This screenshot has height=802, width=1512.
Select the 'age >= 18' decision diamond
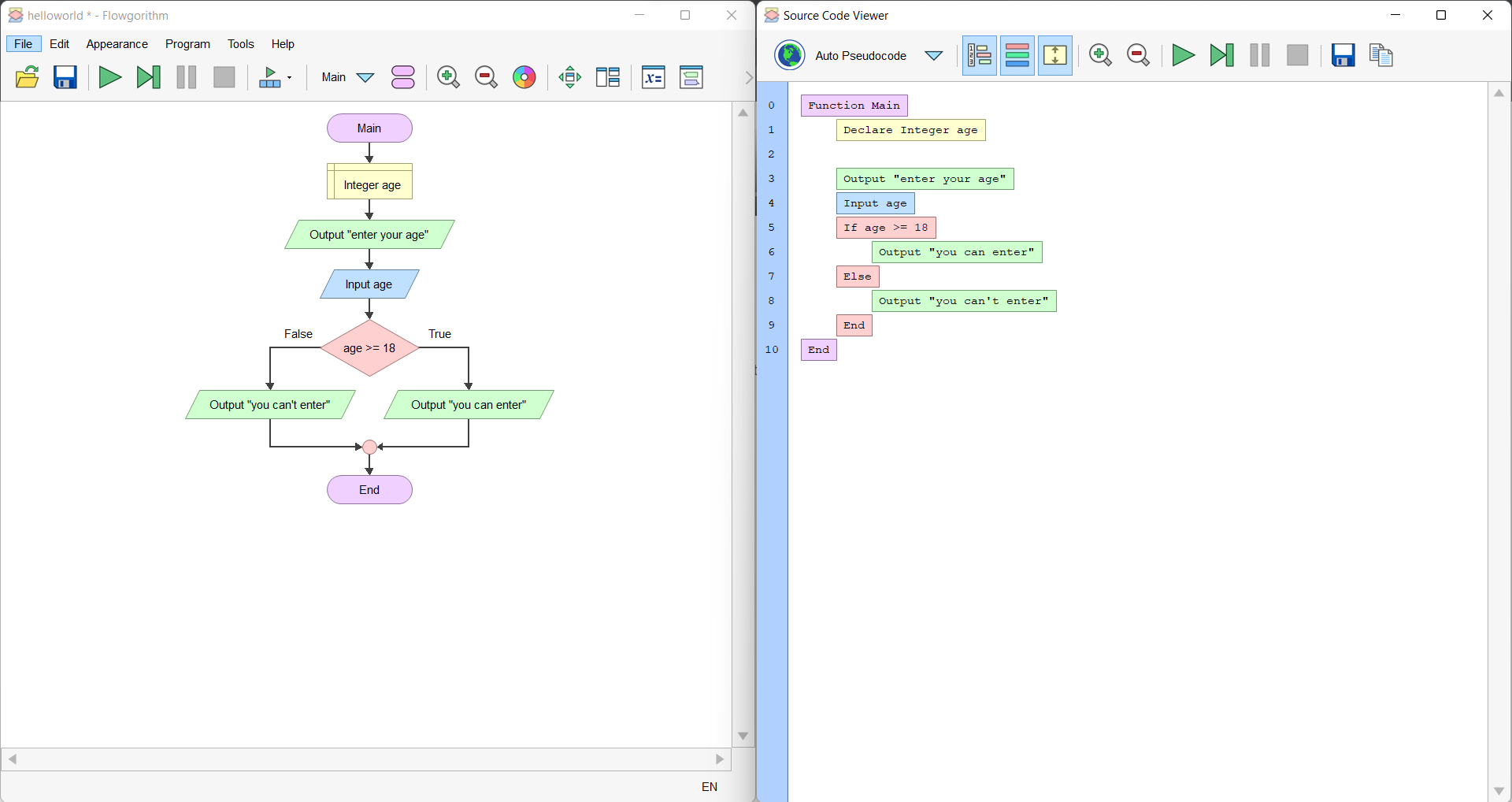point(369,348)
